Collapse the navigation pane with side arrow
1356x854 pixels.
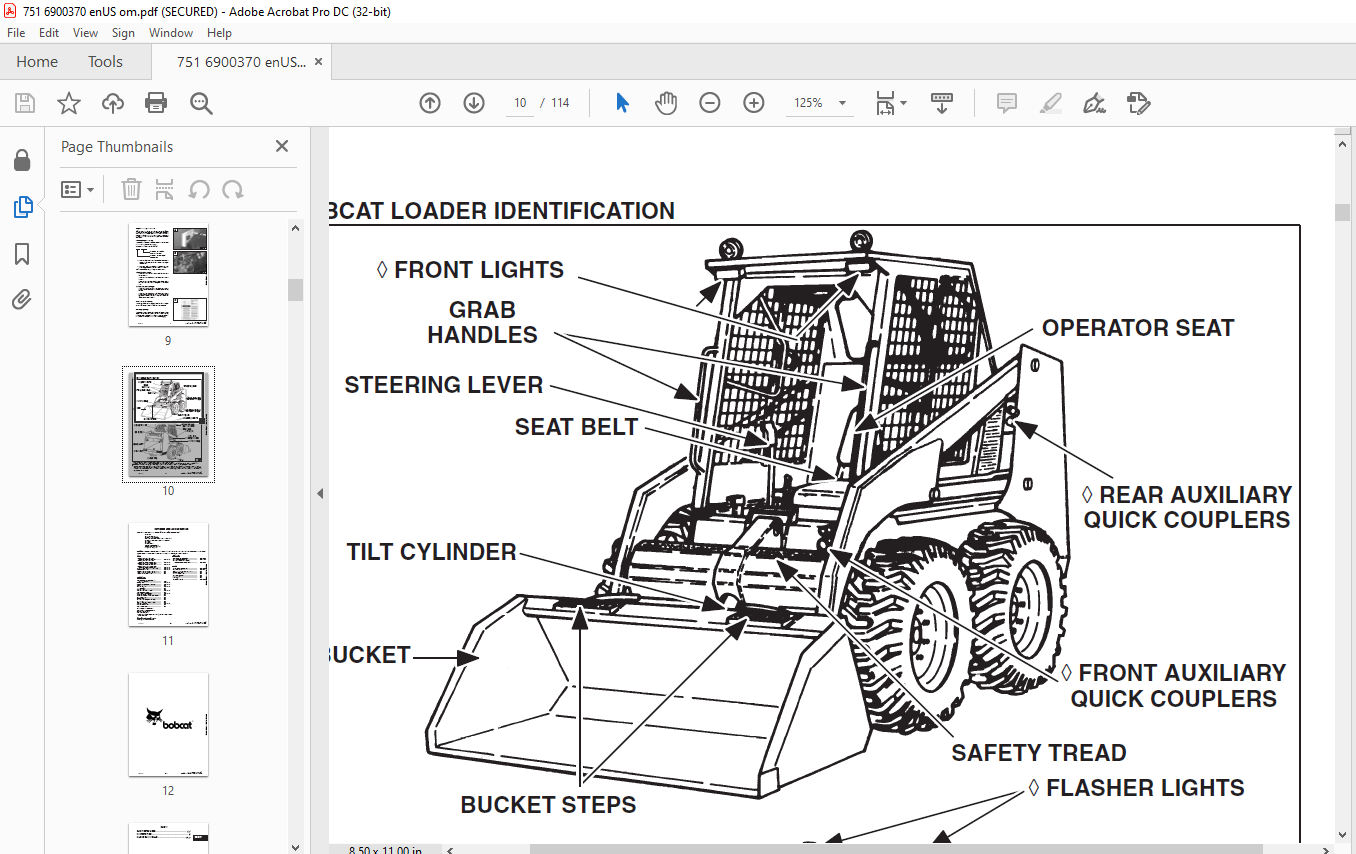[x=320, y=493]
